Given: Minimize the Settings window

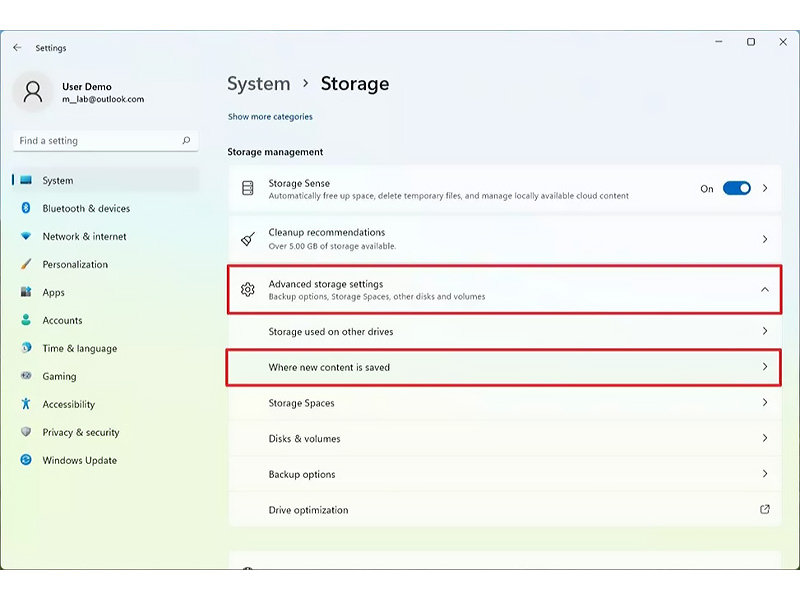Looking at the screenshot, I should tap(718, 42).
